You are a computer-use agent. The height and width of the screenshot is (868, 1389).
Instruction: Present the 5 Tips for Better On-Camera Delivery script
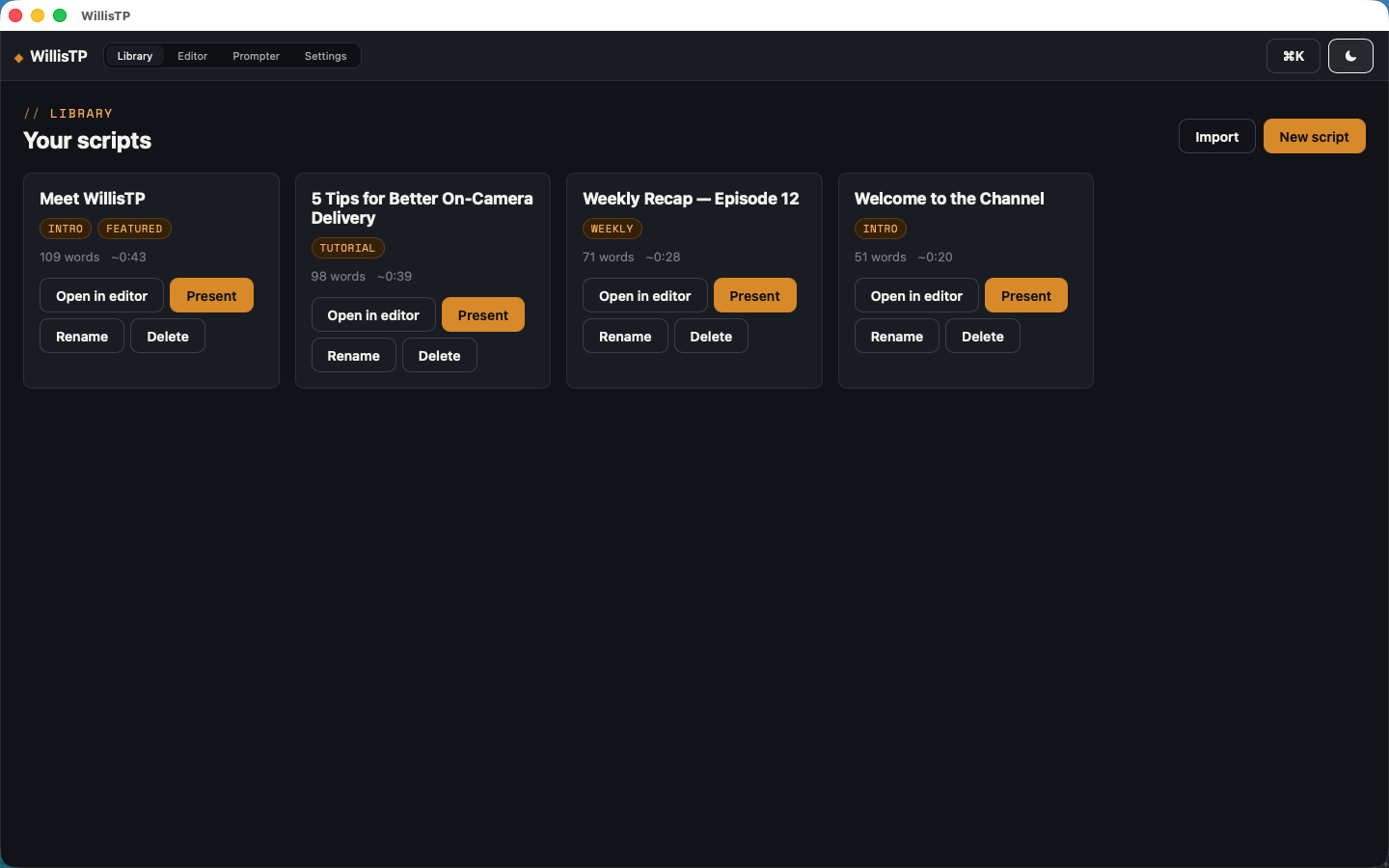point(483,314)
